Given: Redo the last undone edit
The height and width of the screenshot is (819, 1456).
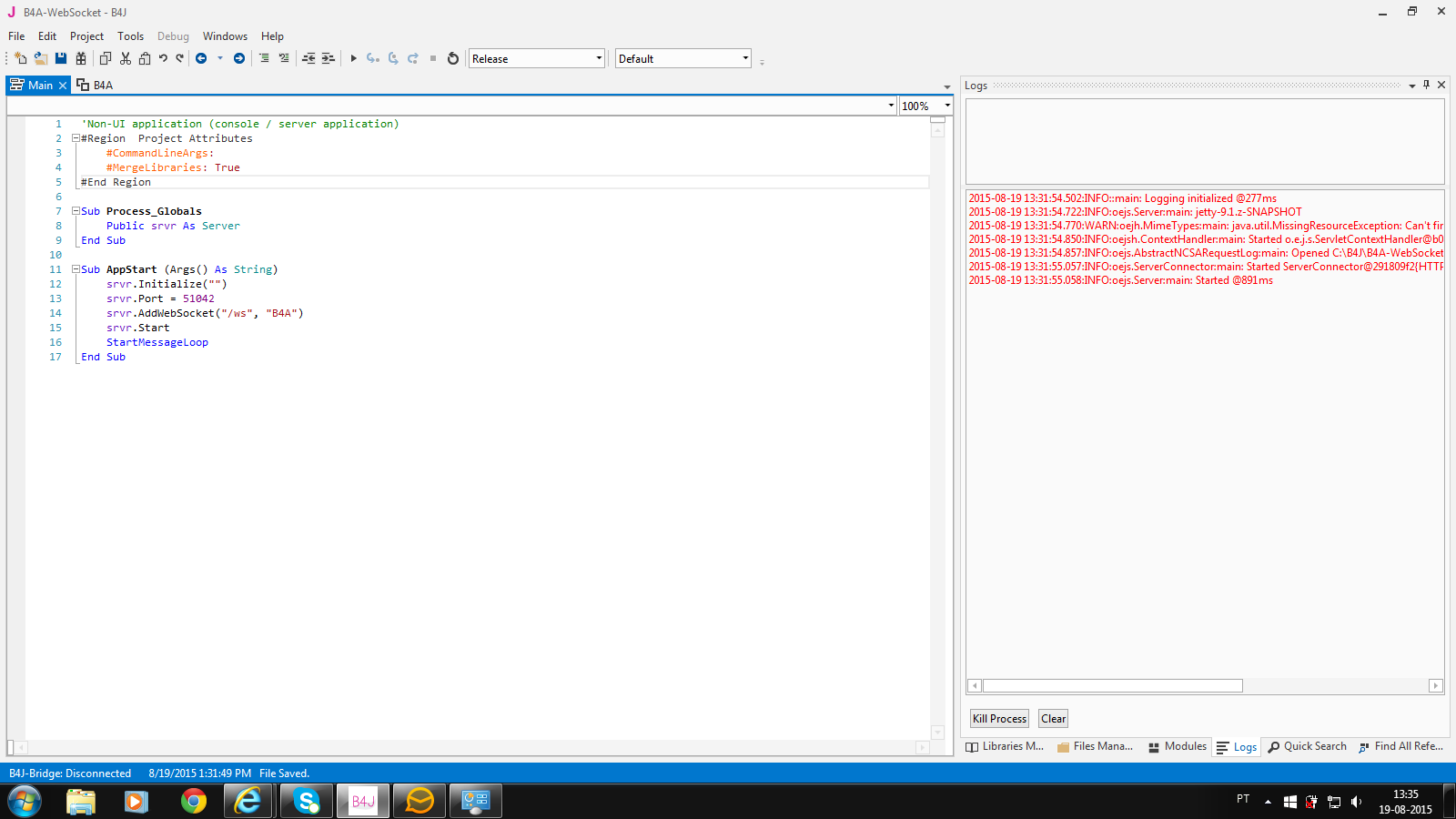Looking at the screenshot, I should coord(180,58).
